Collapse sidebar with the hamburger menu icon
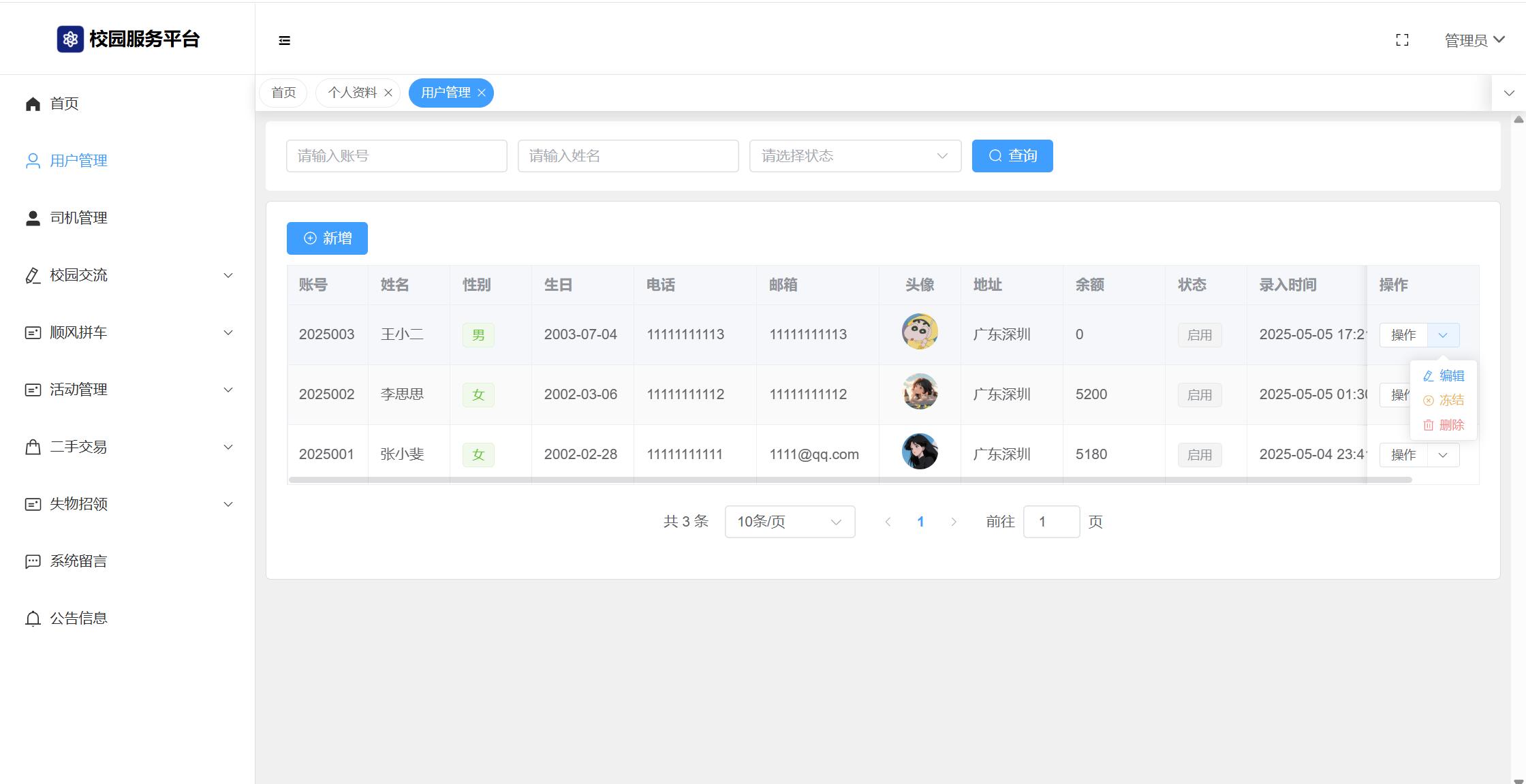Viewport: 1526px width, 784px height. coord(285,41)
